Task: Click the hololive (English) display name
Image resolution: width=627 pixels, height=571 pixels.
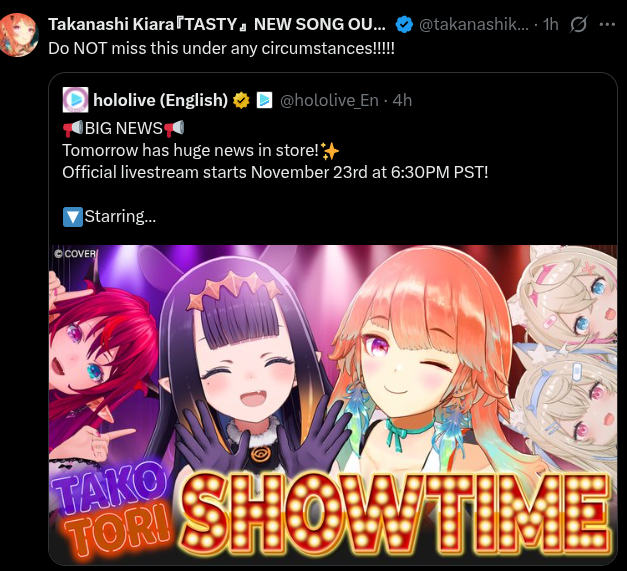Action: [160, 100]
